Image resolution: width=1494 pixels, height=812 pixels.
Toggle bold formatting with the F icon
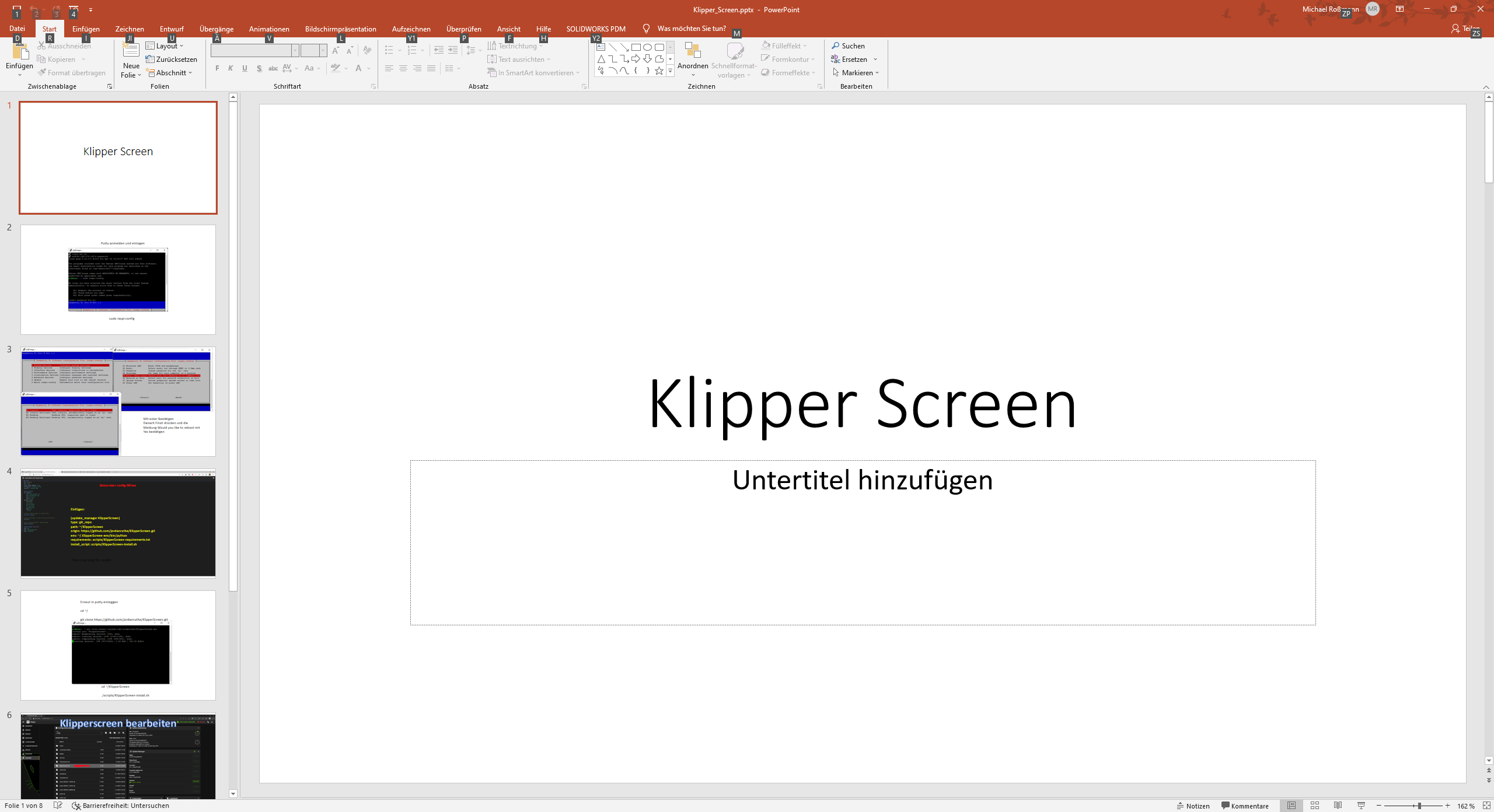[217, 68]
